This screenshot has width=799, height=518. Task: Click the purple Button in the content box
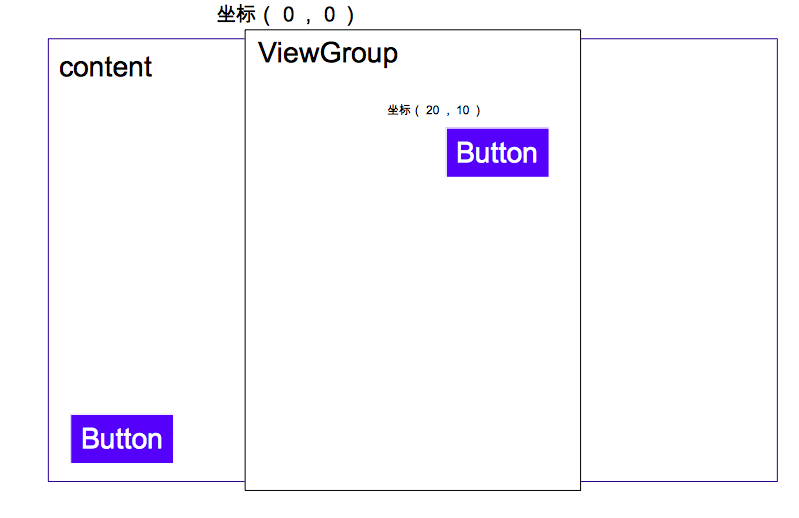click(122, 439)
